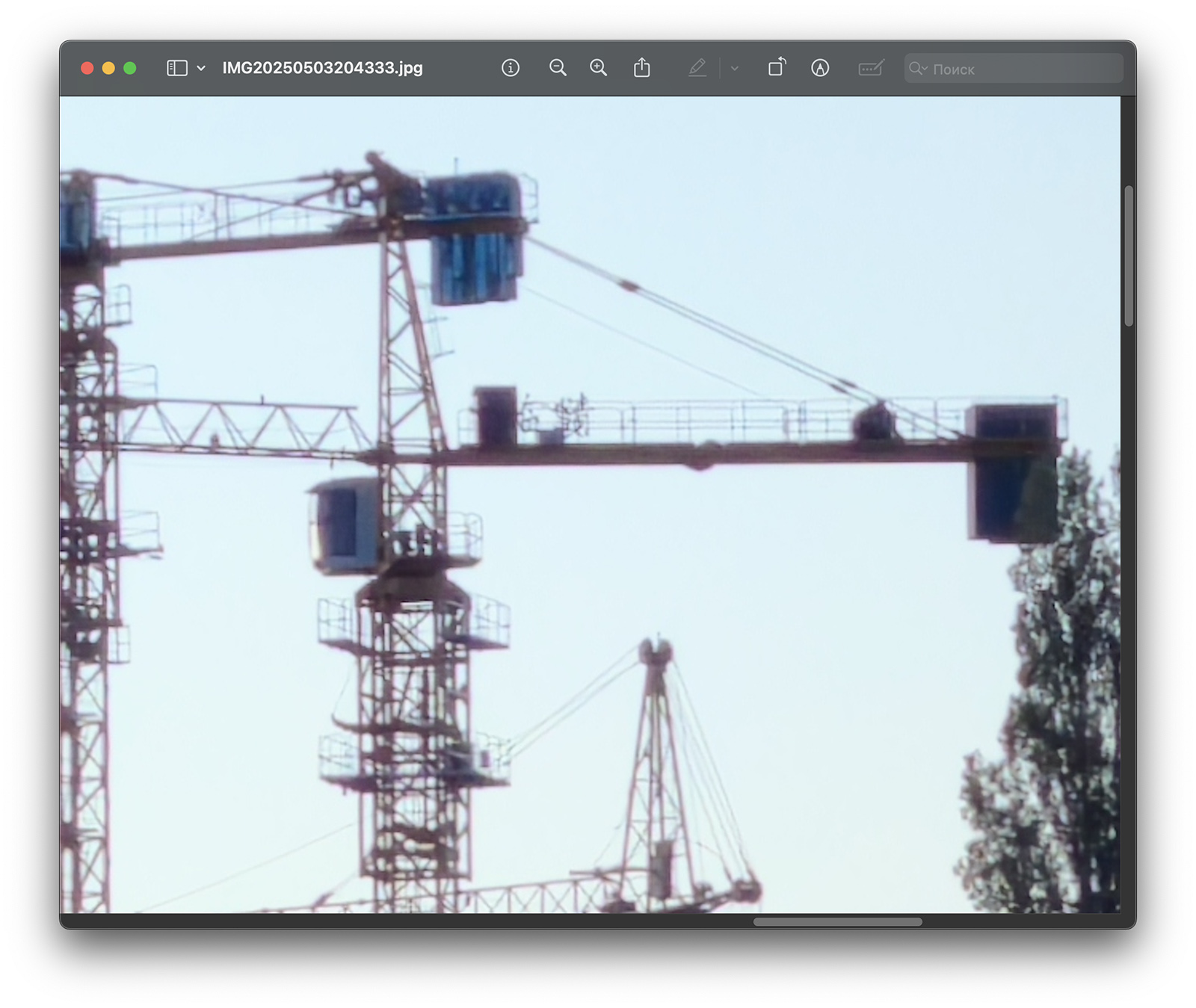The image size is (1196, 1008).
Task: Open search options magnifier dropdown
Action: click(x=919, y=69)
